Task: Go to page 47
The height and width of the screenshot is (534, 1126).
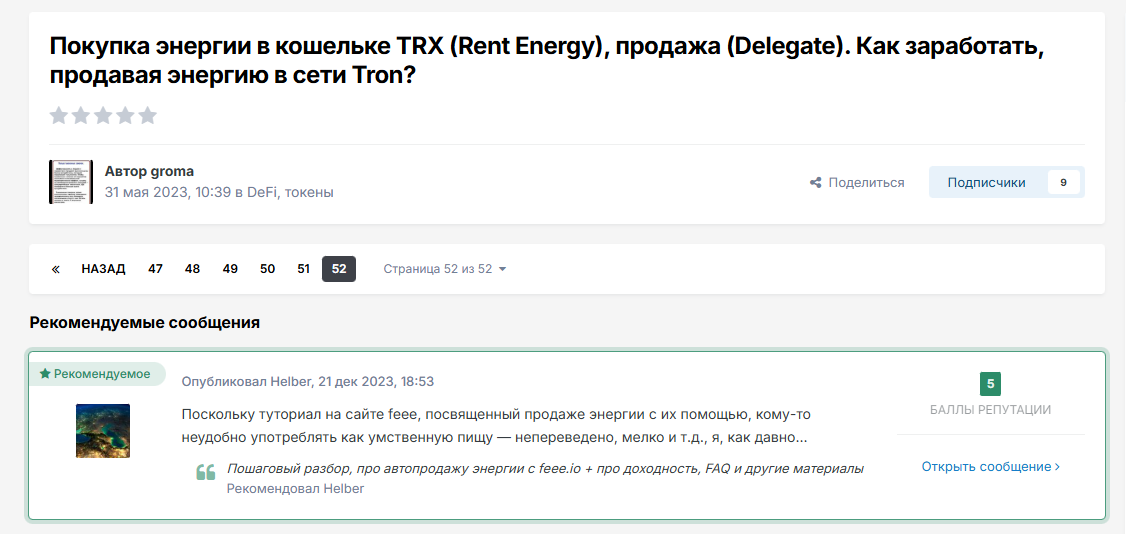Action: click(x=155, y=269)
